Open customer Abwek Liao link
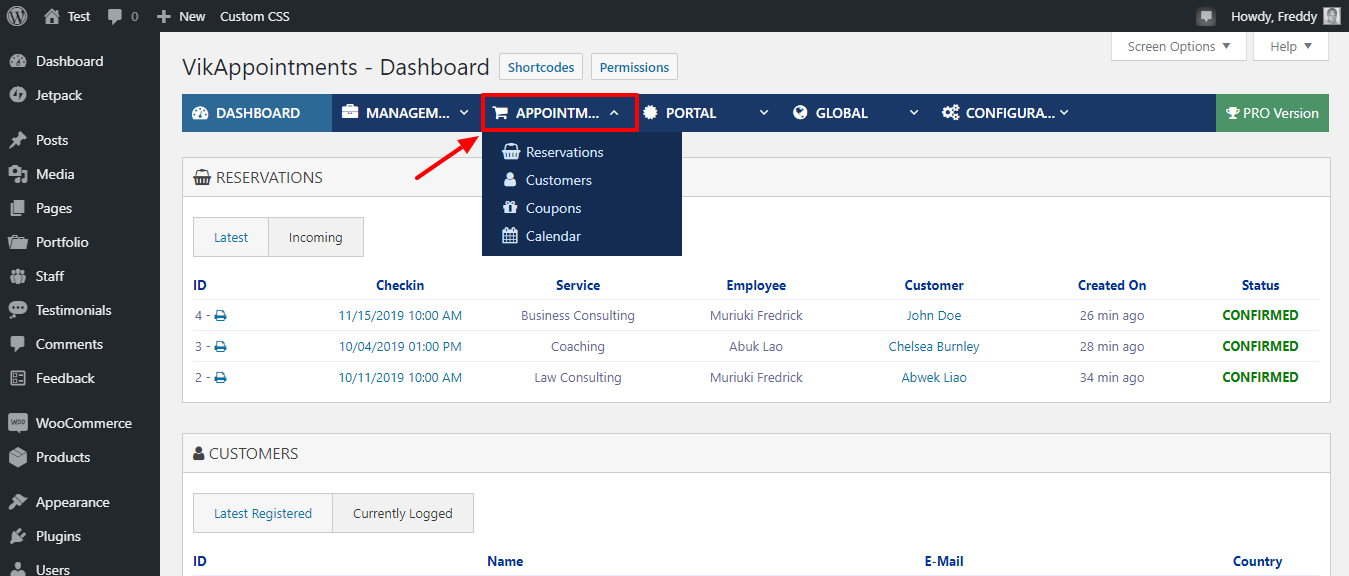Image resolution: width=1349 pixels, height=576 pixels. [934, 378]
